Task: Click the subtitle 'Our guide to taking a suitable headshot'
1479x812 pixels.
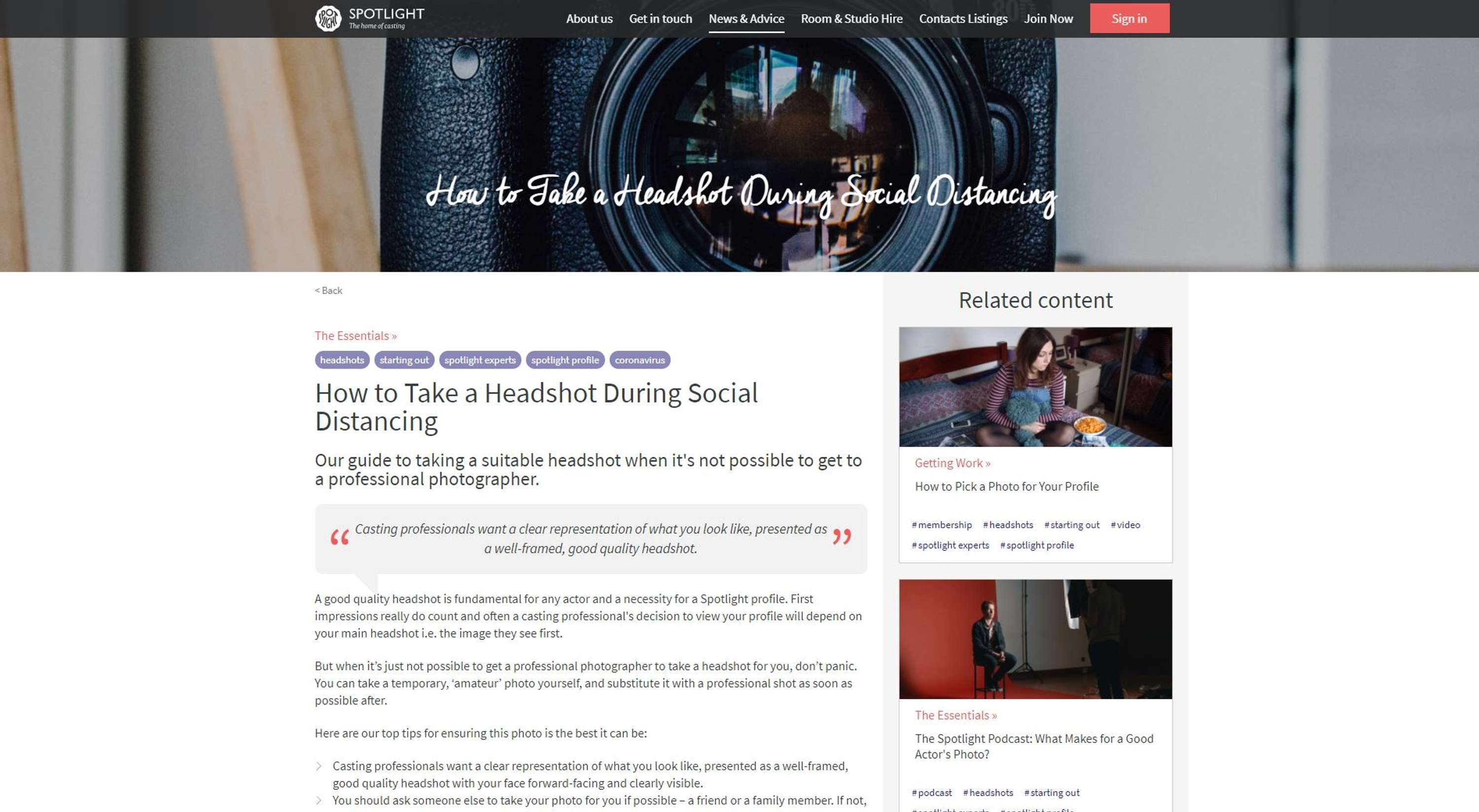Action: (x=589, y=470)
